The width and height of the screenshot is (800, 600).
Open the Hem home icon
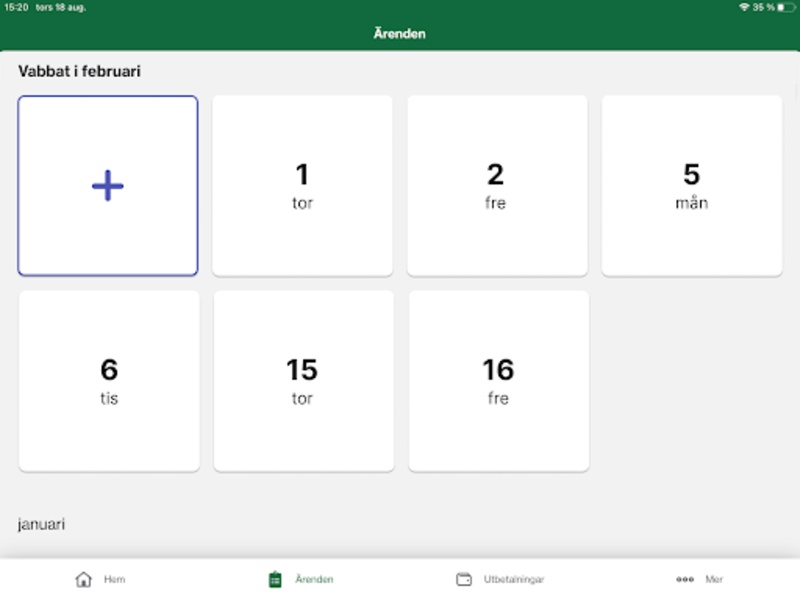[x=84, y=579]
